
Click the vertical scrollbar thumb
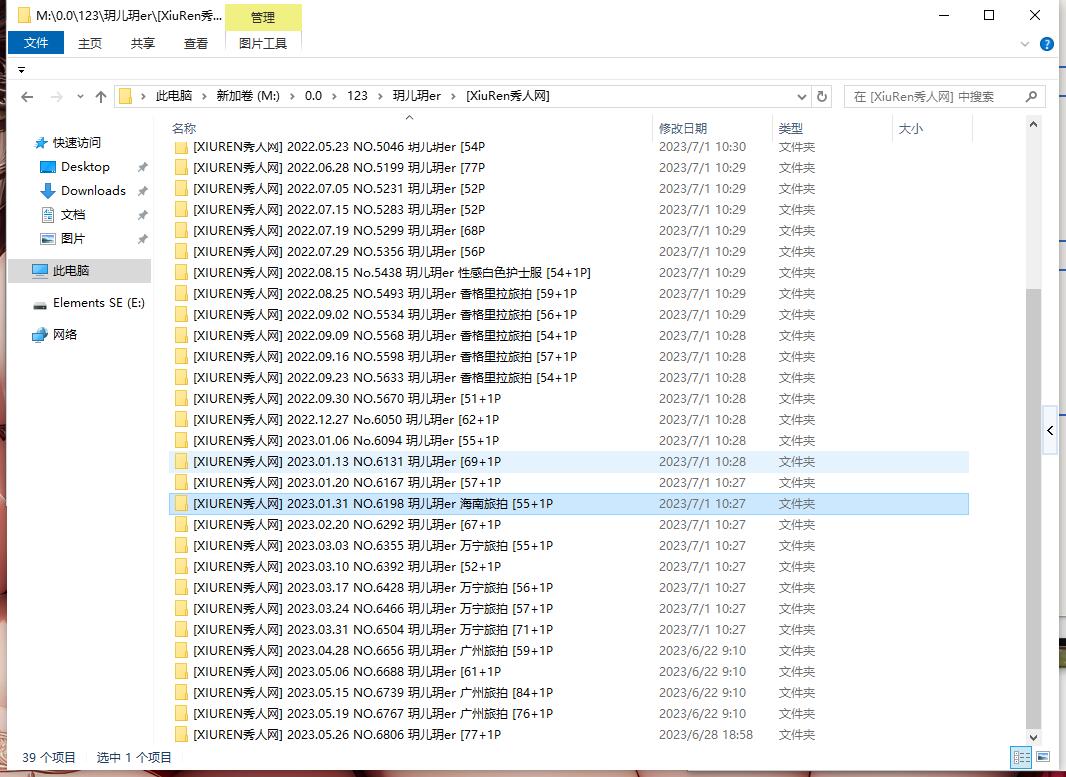pos(1033,508)
